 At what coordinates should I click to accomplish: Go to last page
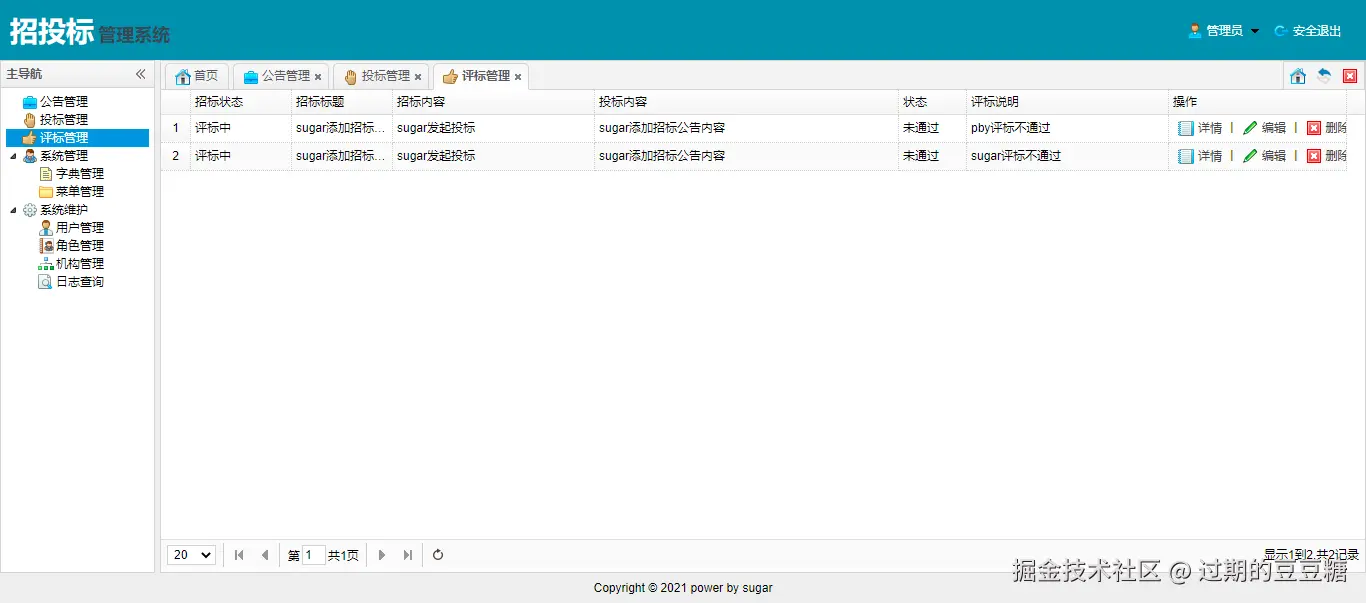point(408,555)
